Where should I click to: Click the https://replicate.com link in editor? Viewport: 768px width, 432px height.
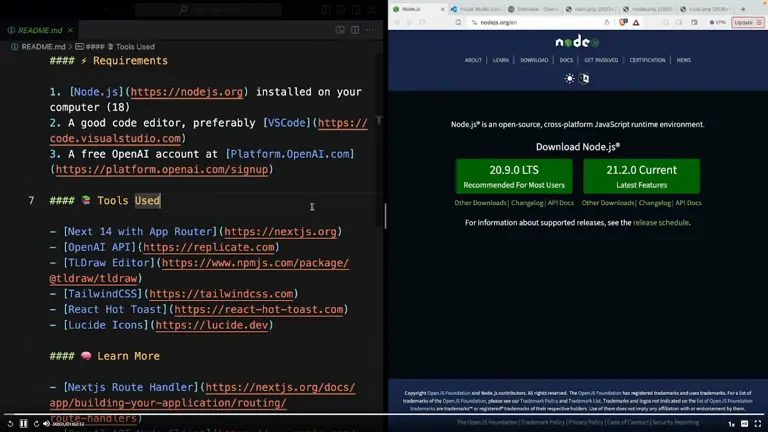click(209, 247)
